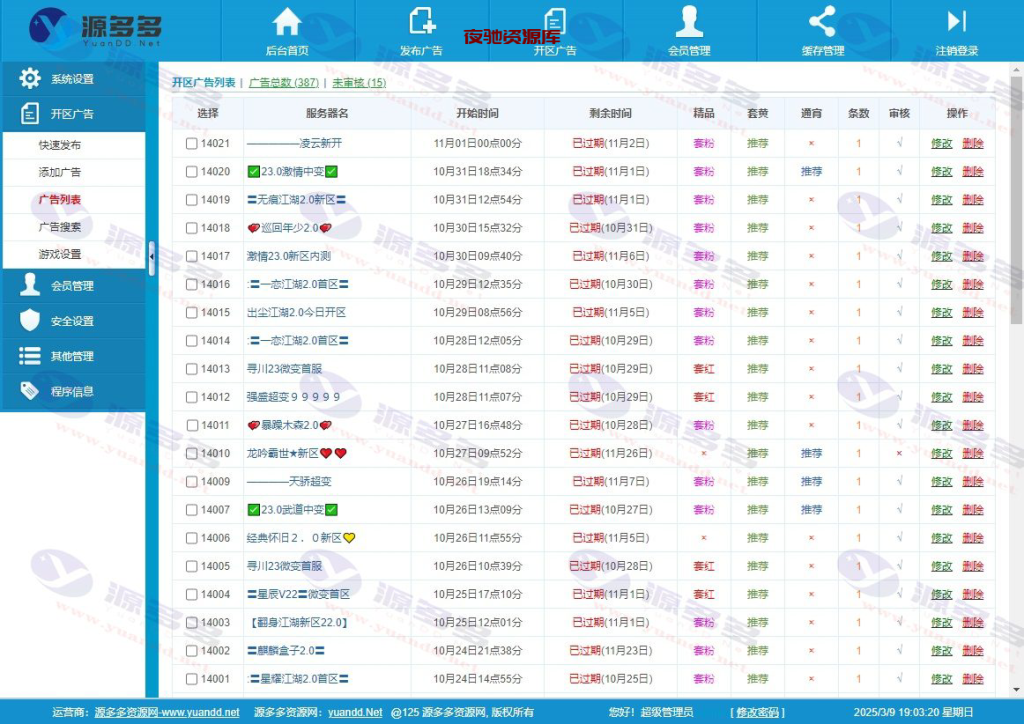Collapse the sidebar using the splitter handle

pos(152,257)
